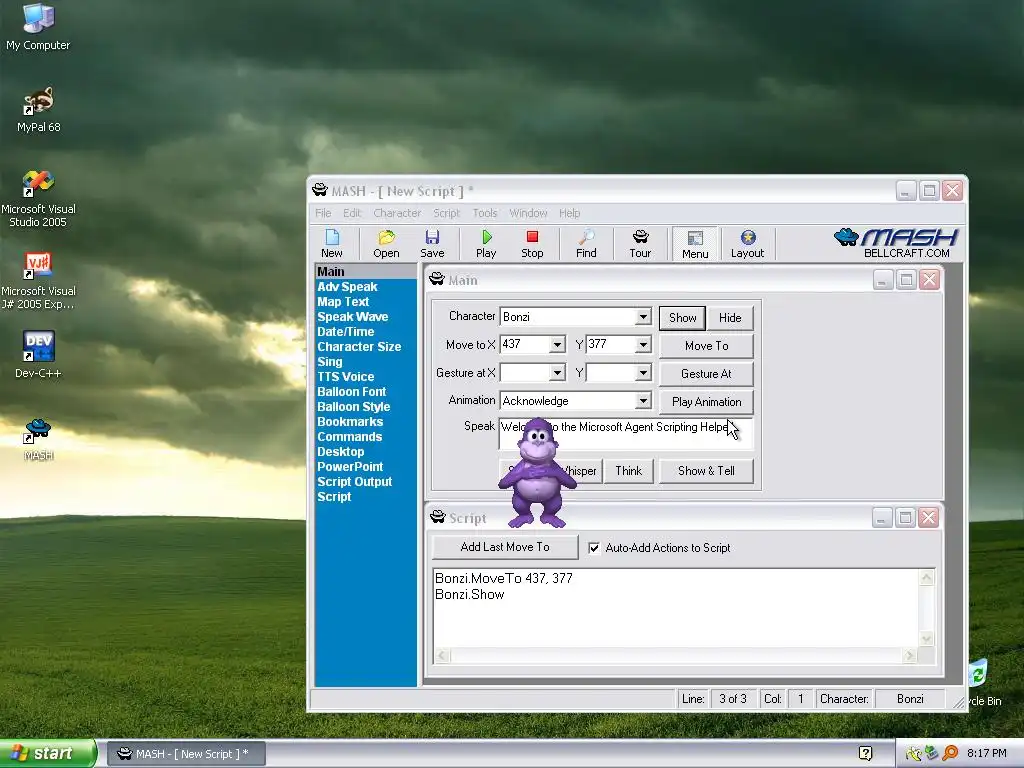The width and height of the screenshot is (1024, 768).
Task: Click script horizontal scrollbar right arrow
Action: [x=910, y=655]
